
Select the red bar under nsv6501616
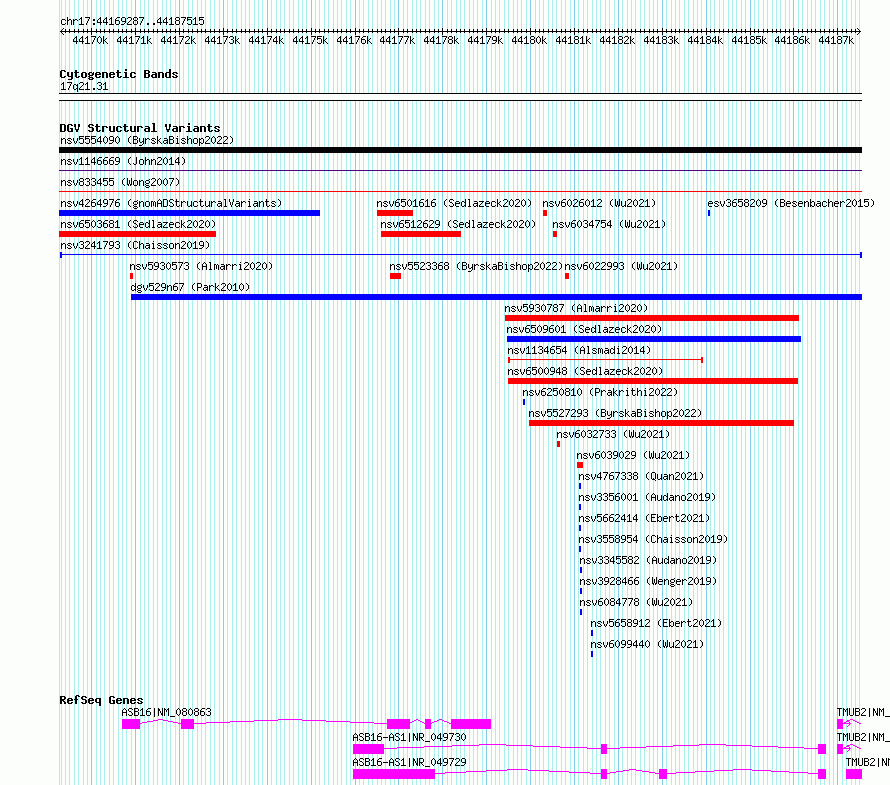point(394,213)
